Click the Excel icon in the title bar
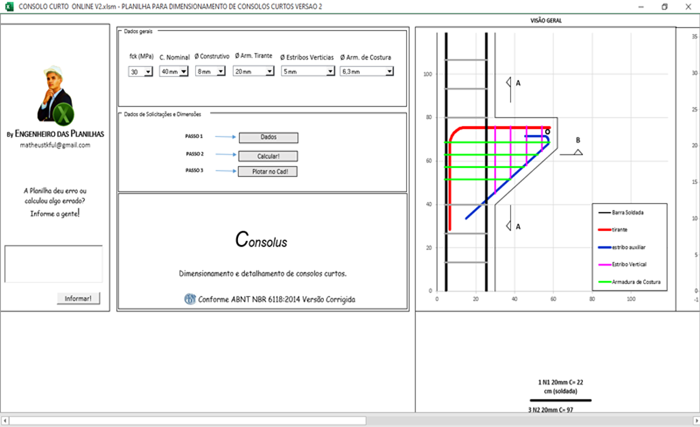This screenshot has width=700, height=427. point(7,6)
